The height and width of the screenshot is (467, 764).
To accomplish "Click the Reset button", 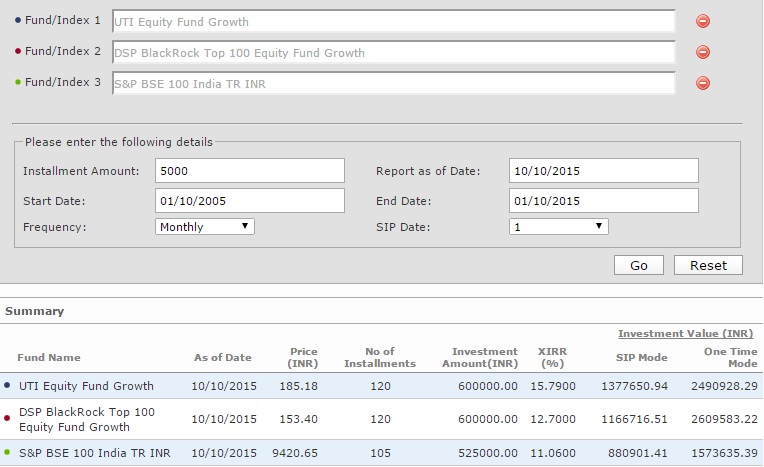I will (x=708, y=265).
